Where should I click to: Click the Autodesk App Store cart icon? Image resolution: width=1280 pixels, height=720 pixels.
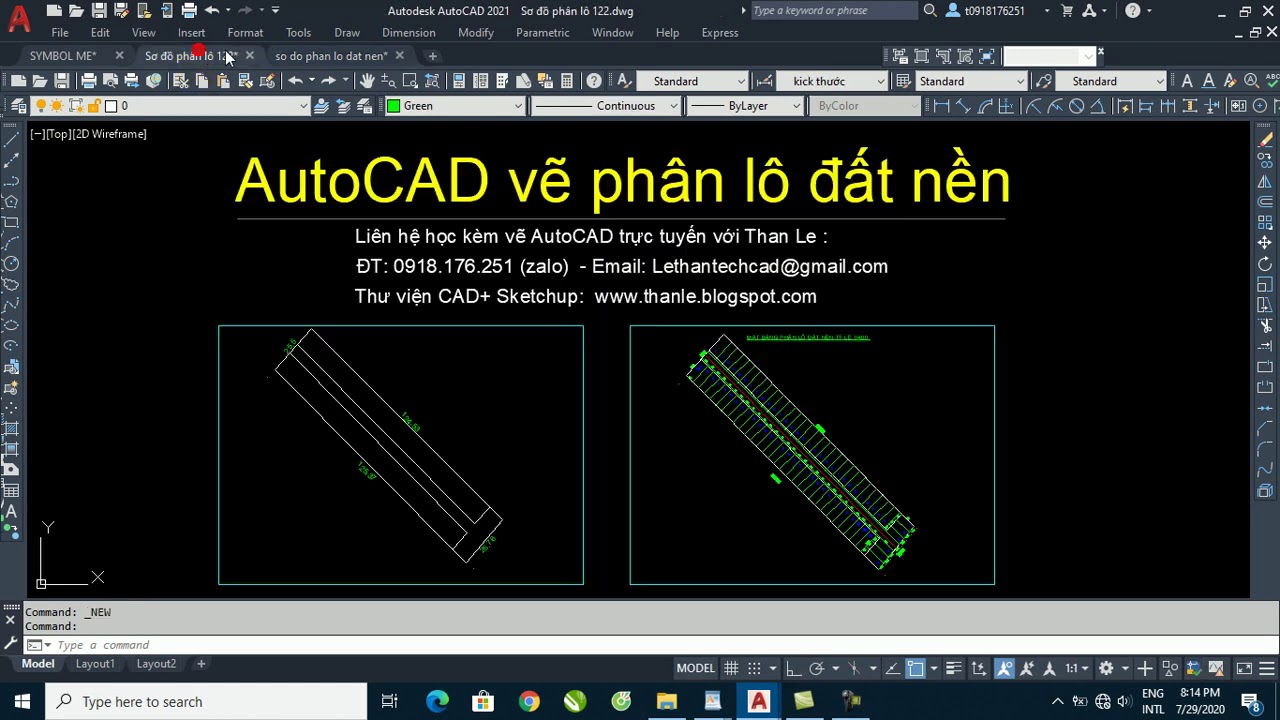coord(1067,11)
